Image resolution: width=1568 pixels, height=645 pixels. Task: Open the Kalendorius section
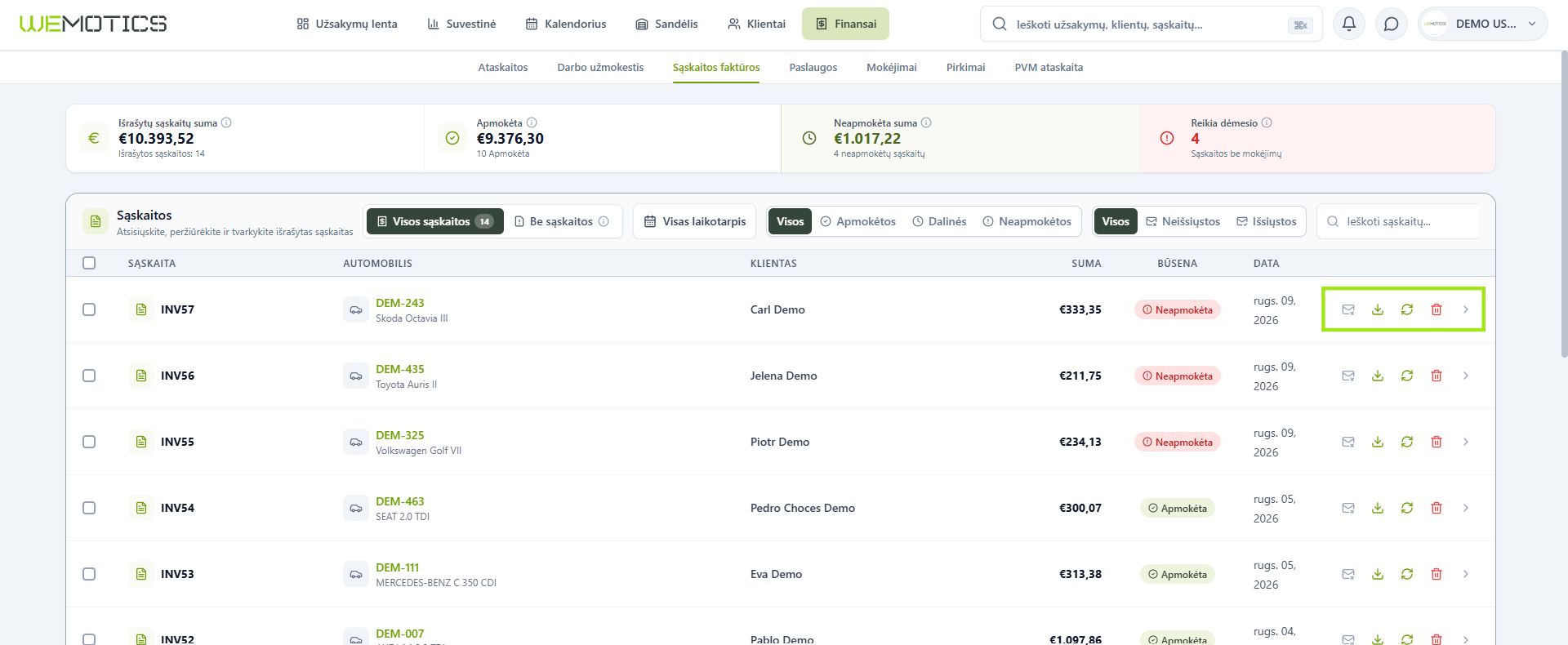[x=566, y=24]
